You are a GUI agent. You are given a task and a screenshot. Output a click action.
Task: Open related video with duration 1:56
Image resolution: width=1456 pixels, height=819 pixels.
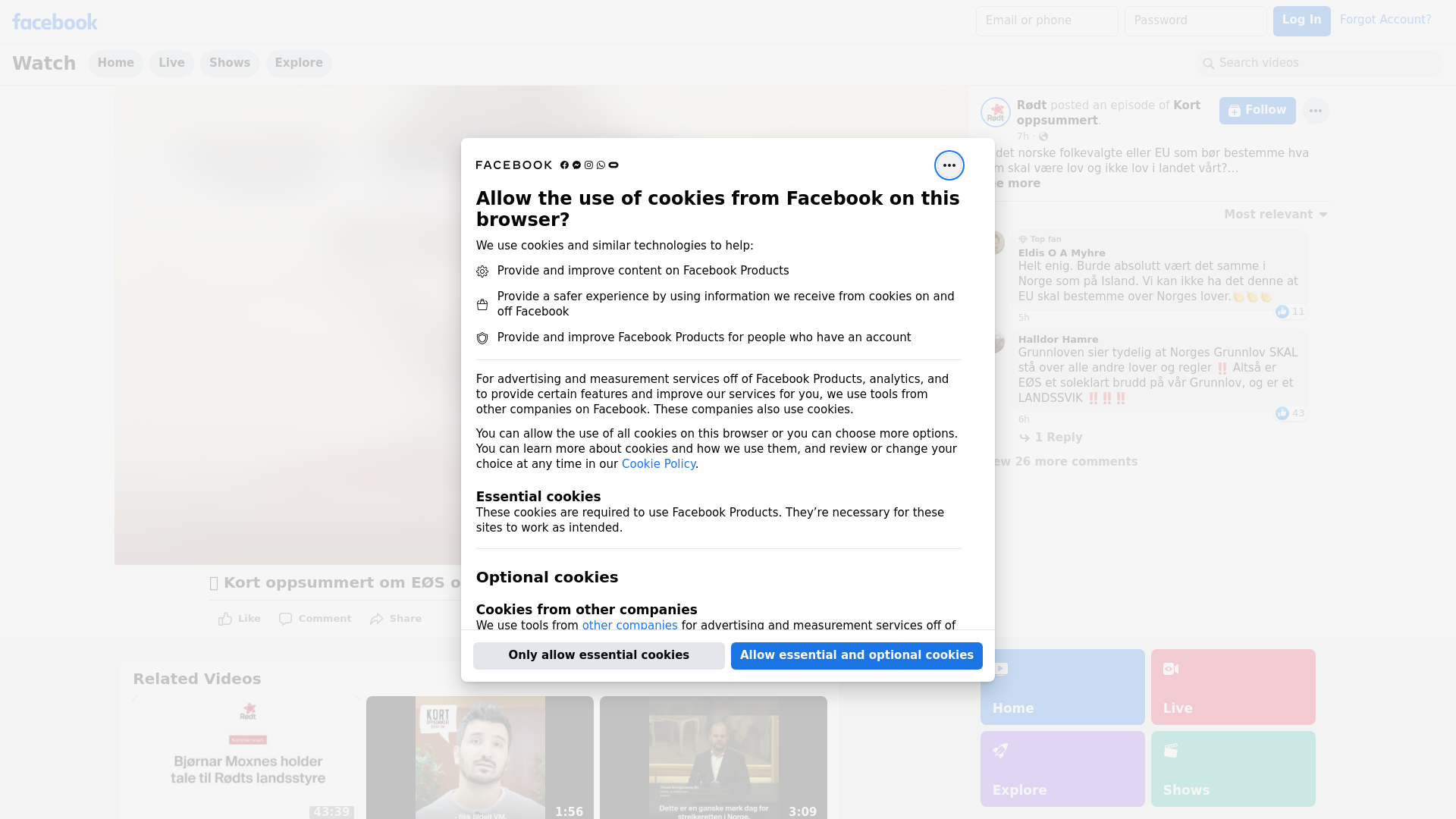point(480,758)
